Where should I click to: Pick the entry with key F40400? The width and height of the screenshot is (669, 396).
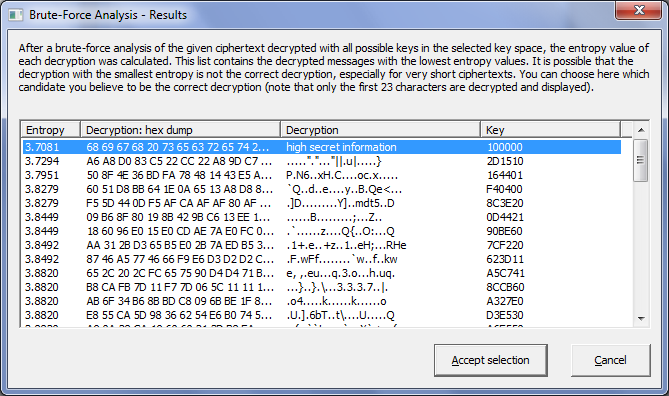(322, 189)
